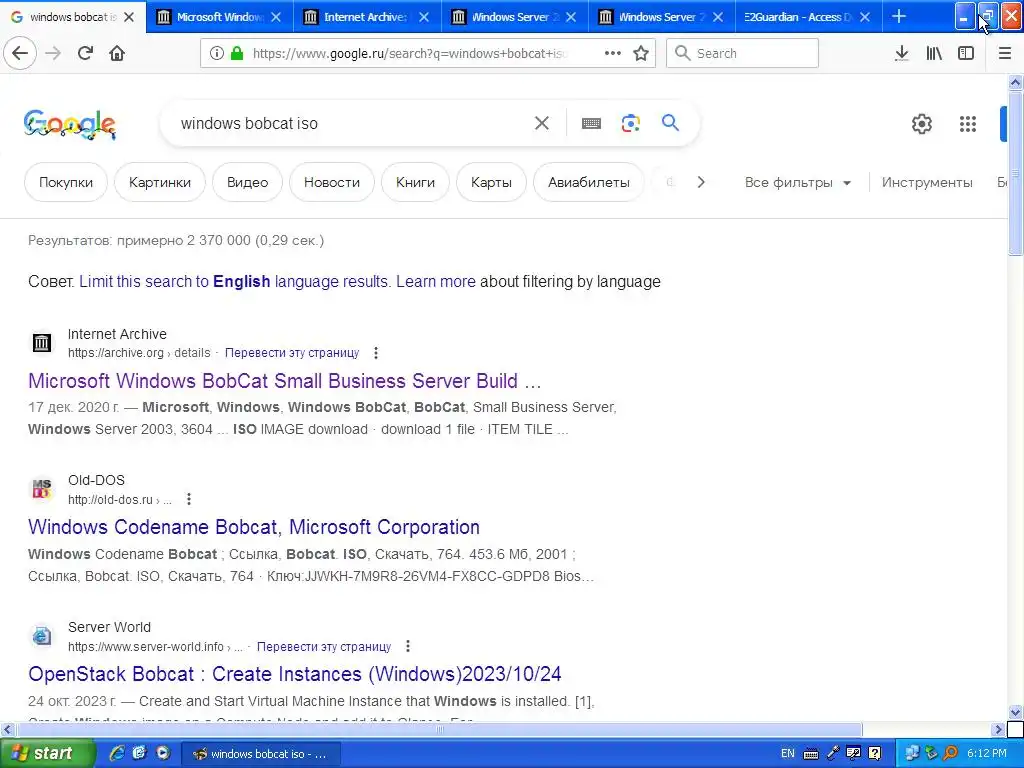Viewport: 1024px width, 768px height.
Task: Click the 'Learn more' link
Action: [x=436, y=281]
